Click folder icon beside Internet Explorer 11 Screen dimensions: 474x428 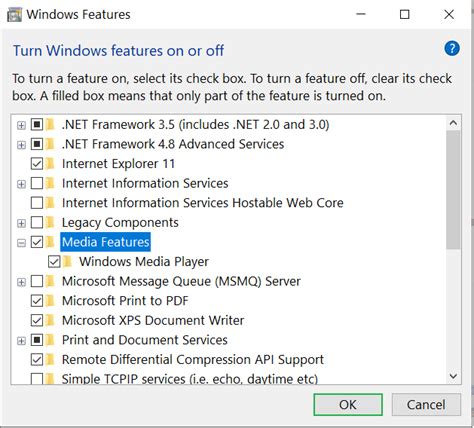50,164
